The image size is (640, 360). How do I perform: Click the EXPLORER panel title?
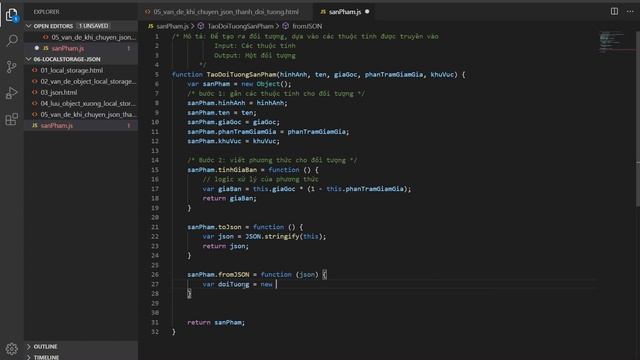(46, 12)
